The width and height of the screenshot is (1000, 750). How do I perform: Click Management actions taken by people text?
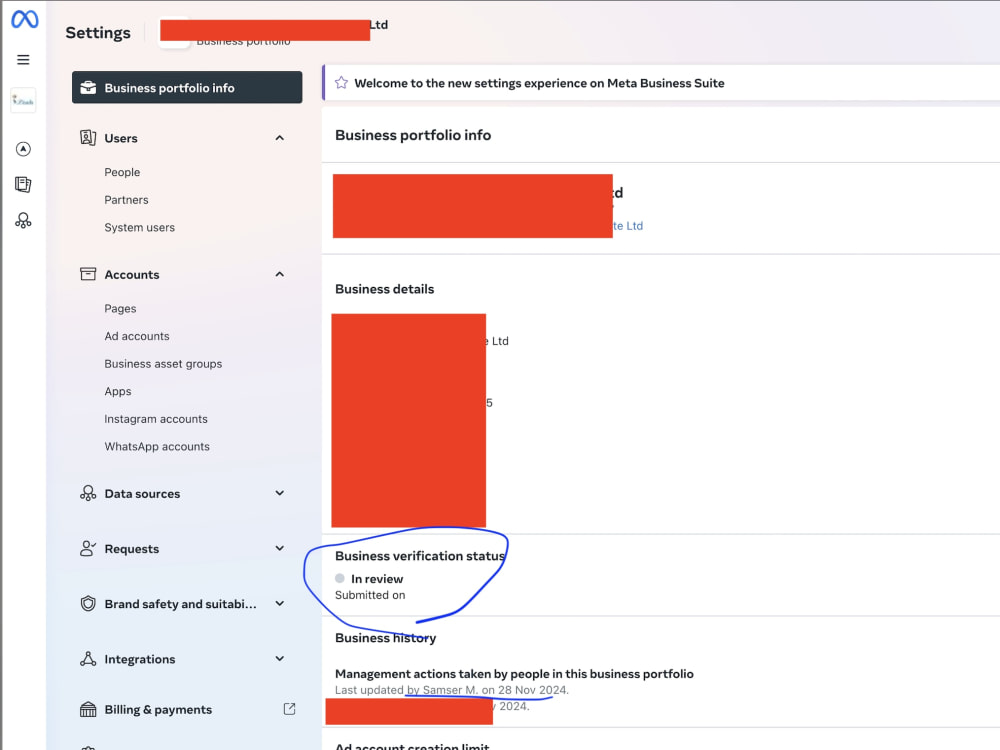514,674
